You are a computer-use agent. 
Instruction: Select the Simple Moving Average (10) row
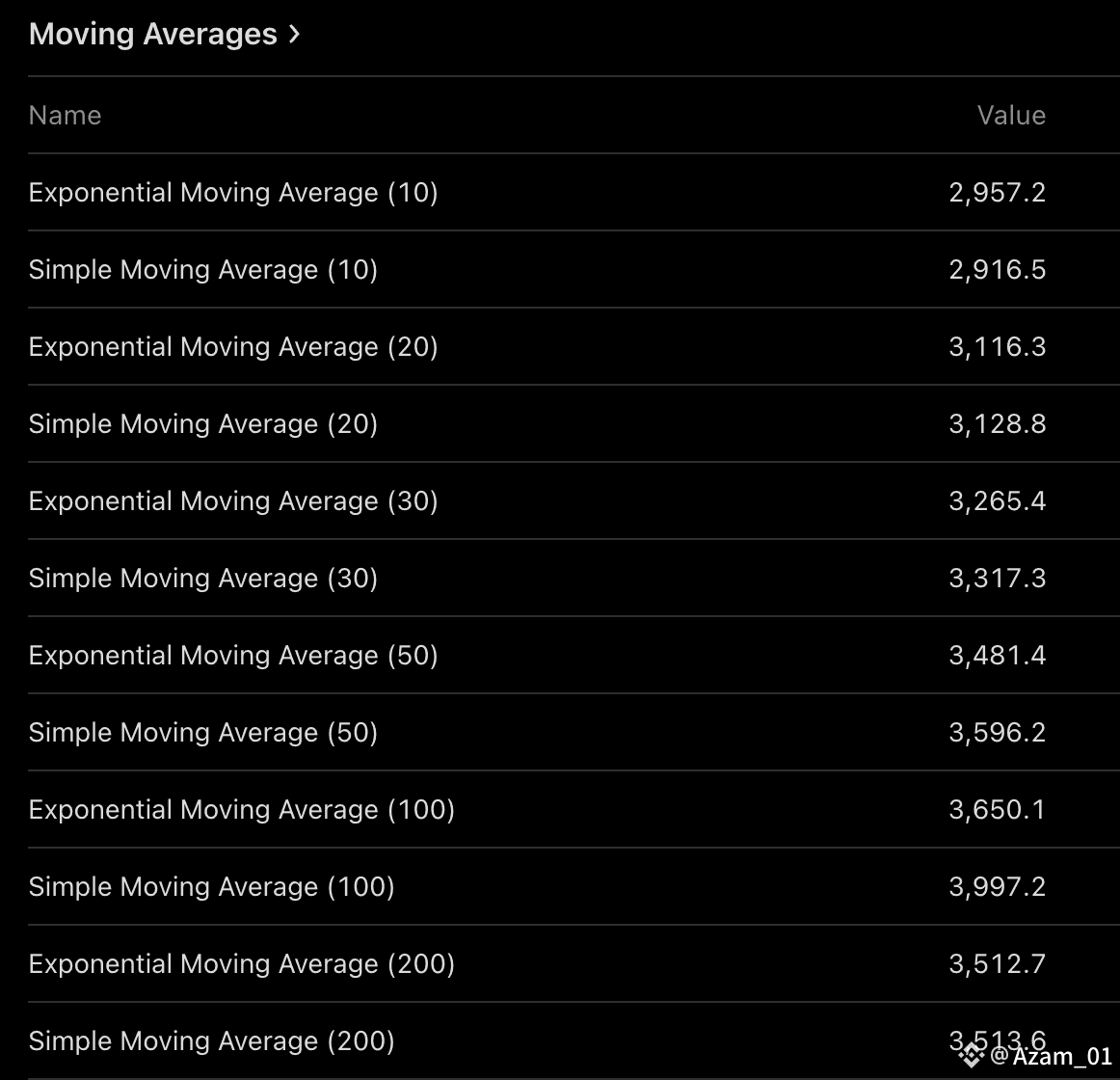[x=203, y=270]
